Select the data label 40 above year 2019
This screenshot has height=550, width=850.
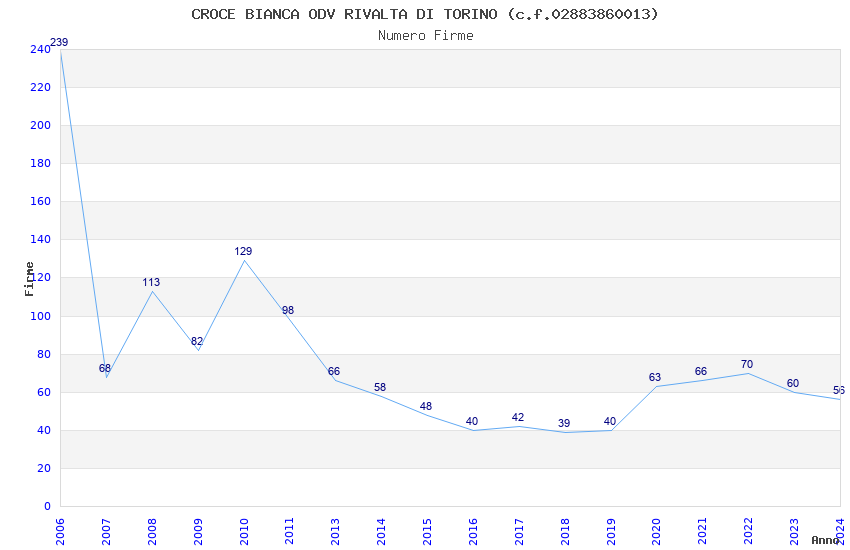[610, 422]
